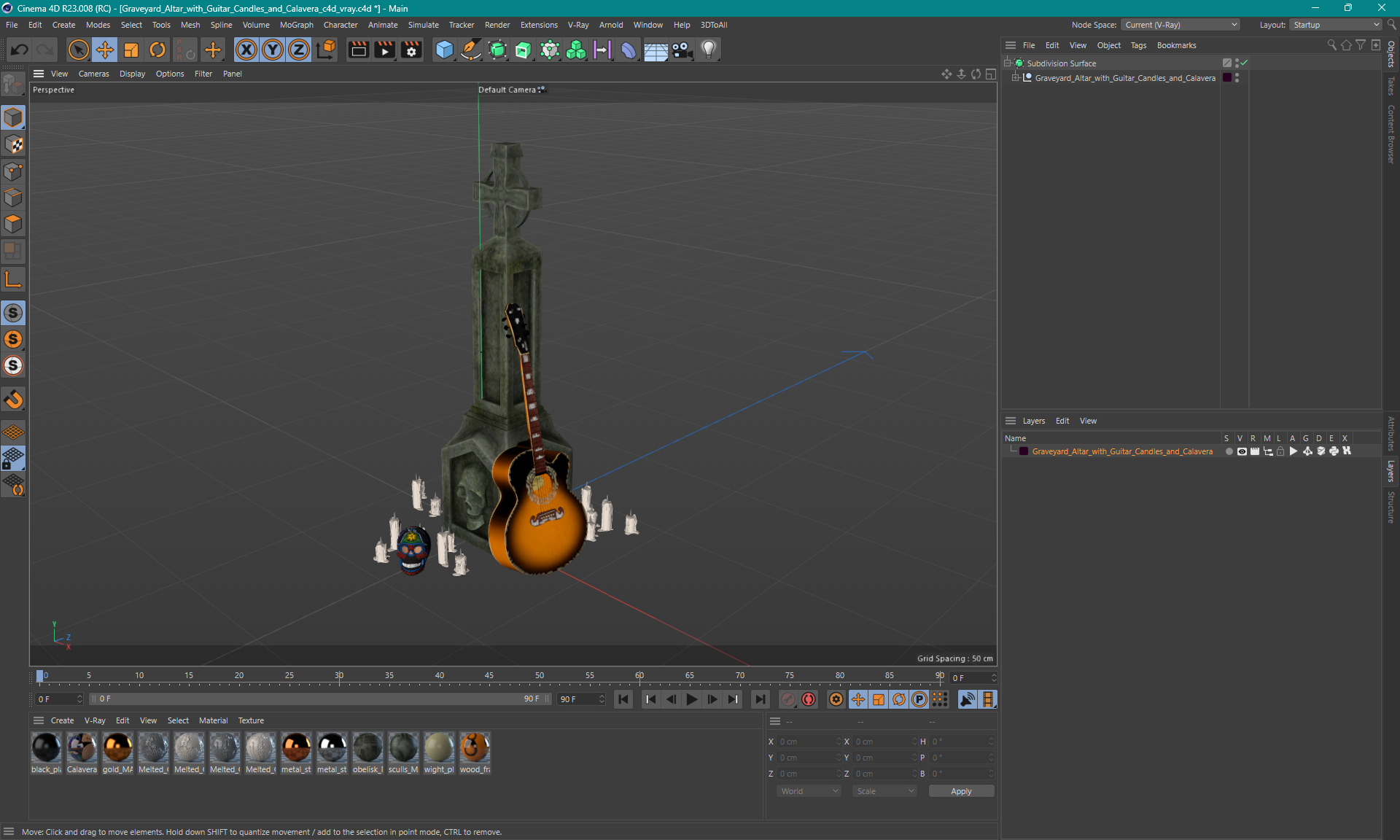Viewport: 1400px width, 840px height.
Task: Go to the end of animation
Action: [x=760, y=699]
